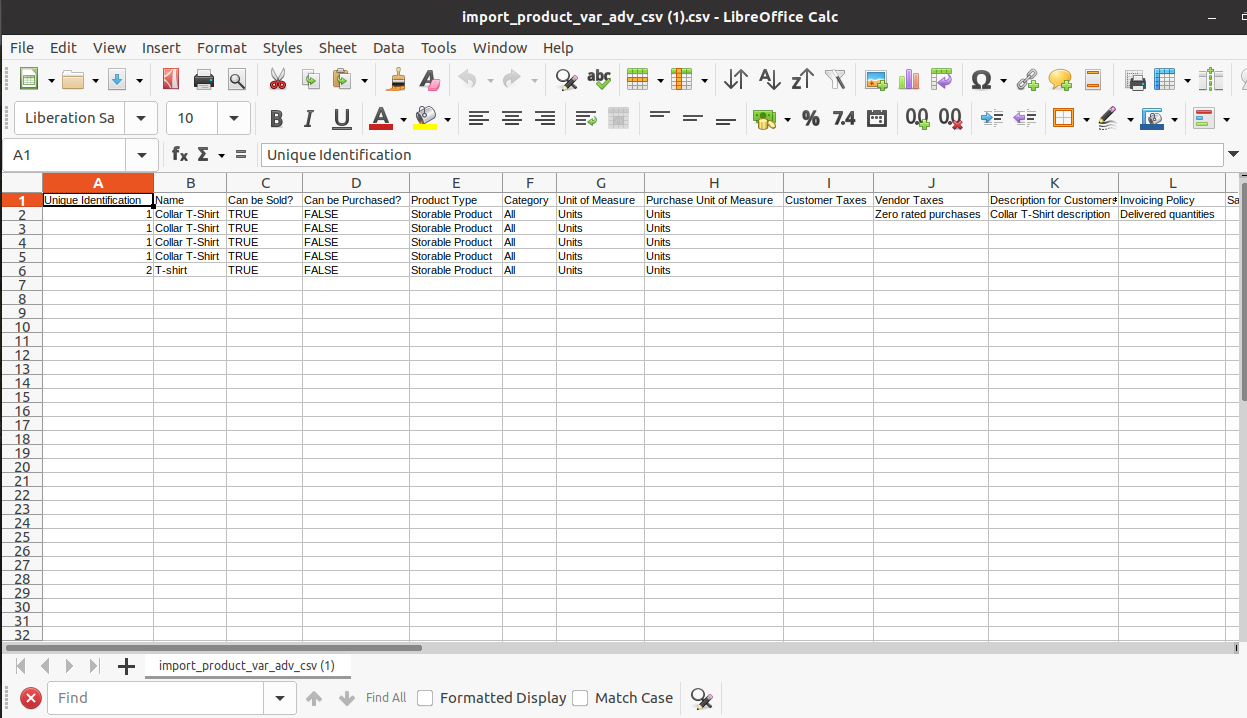Activate Clone Formatting paintbrush

tap(397, 79)
